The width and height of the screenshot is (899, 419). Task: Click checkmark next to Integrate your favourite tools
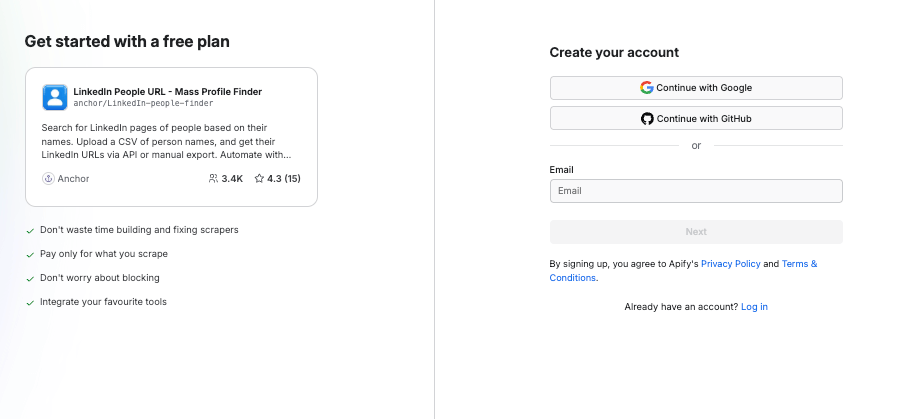[x=30, y=303]
